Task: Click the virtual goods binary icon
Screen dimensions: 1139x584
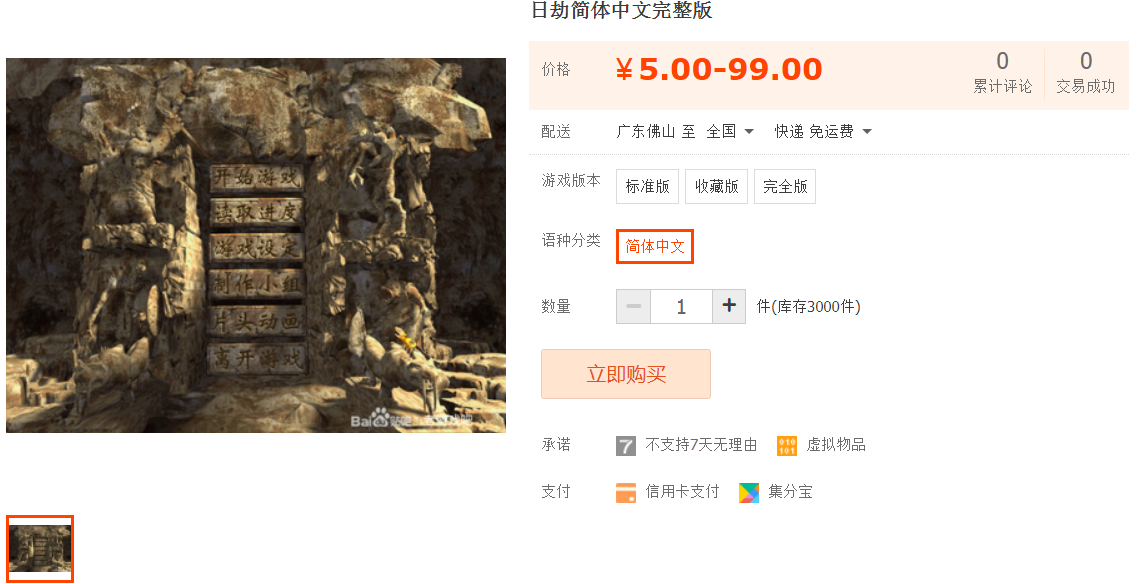Action: (787, 445)
